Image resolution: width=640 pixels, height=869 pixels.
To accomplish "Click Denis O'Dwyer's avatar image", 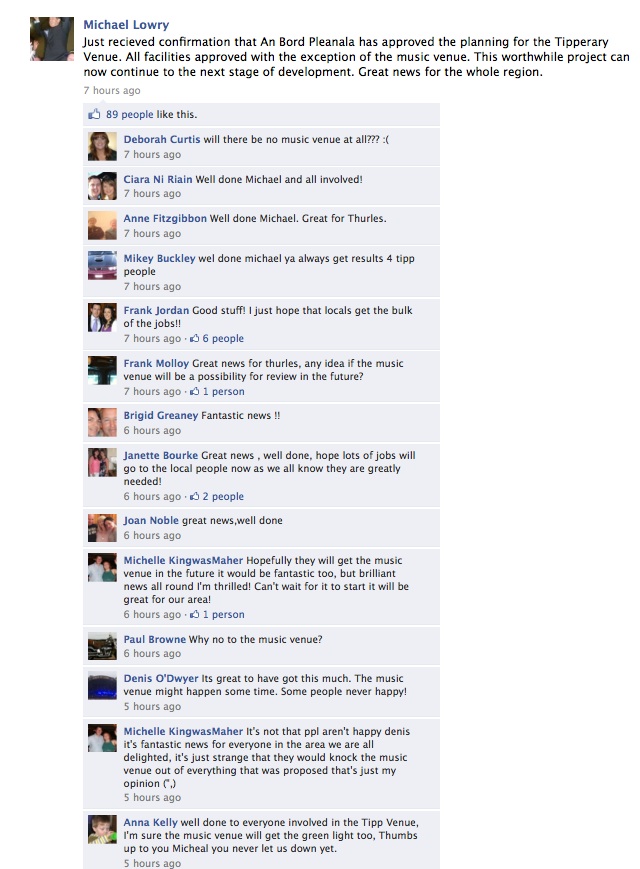I will (x=103, y=686).
